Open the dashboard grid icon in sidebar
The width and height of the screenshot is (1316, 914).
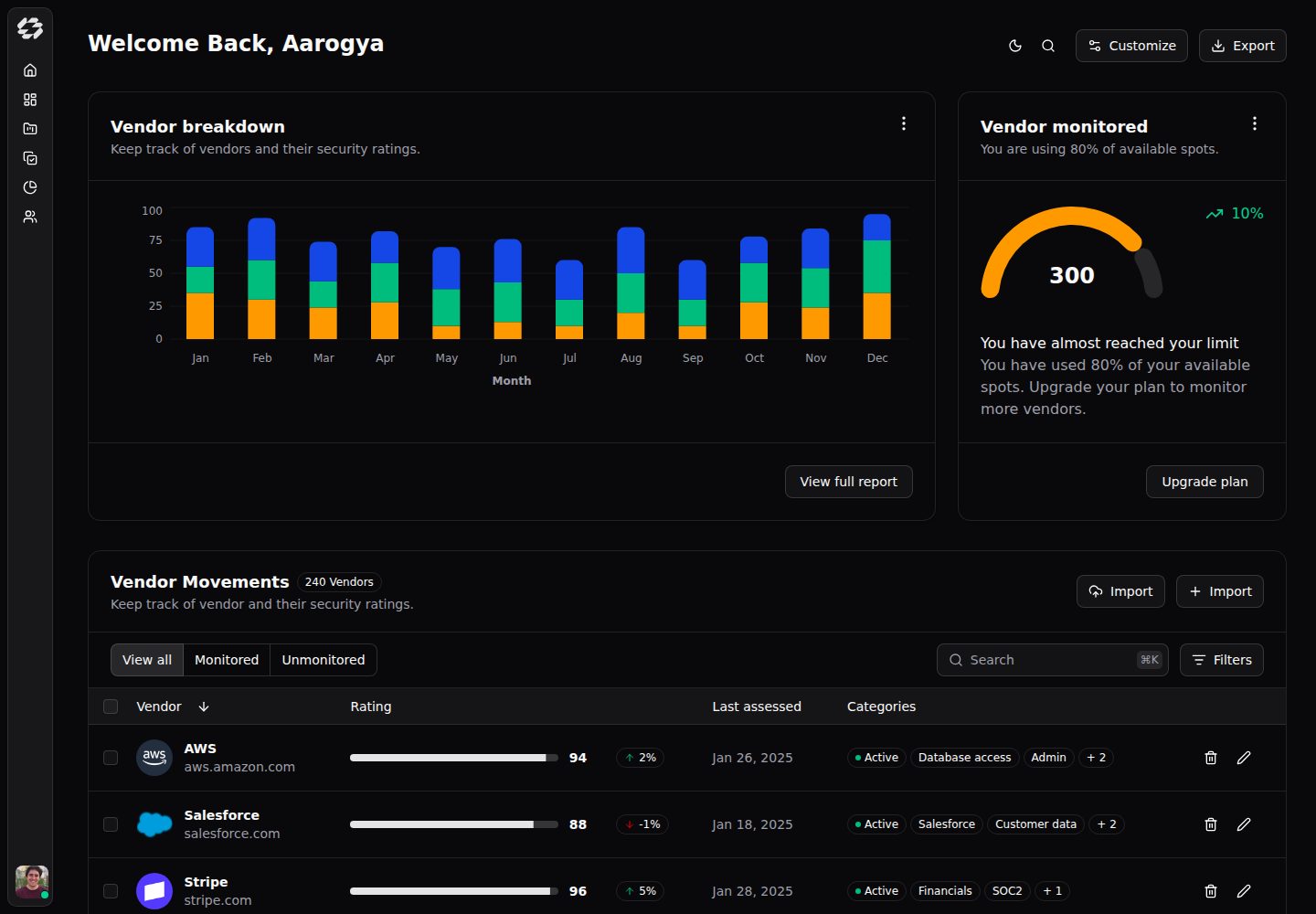pos(30,100)
